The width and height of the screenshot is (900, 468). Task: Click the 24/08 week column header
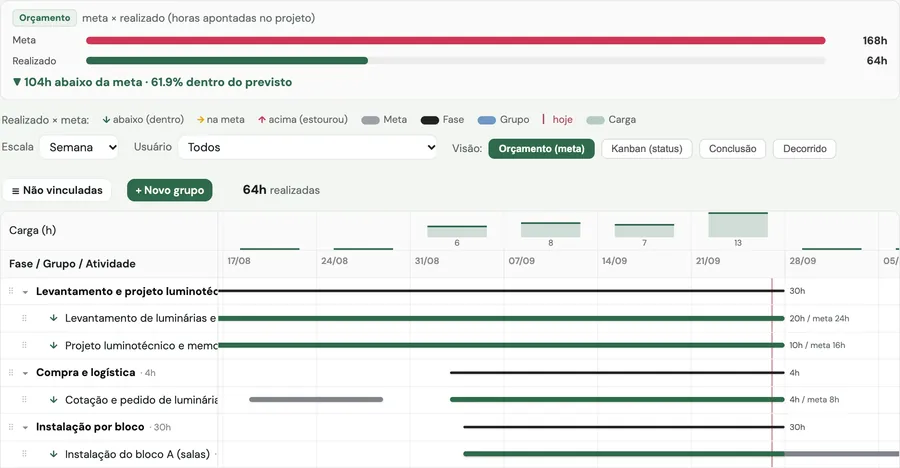[334, 261]
